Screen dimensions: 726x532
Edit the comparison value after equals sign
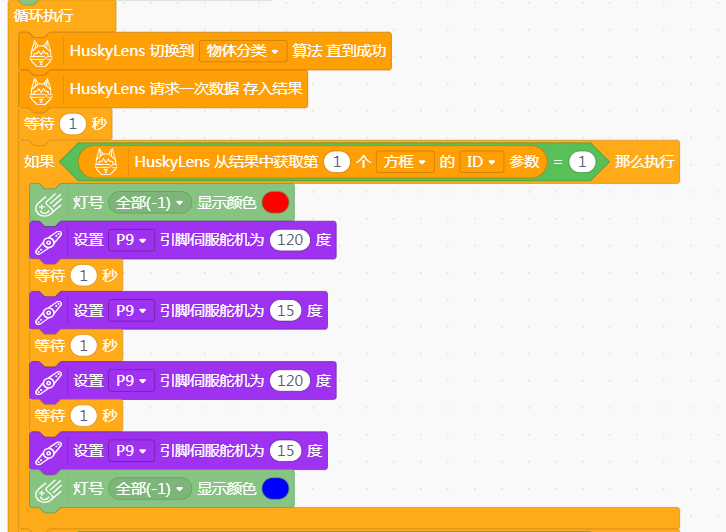point(582,162)
